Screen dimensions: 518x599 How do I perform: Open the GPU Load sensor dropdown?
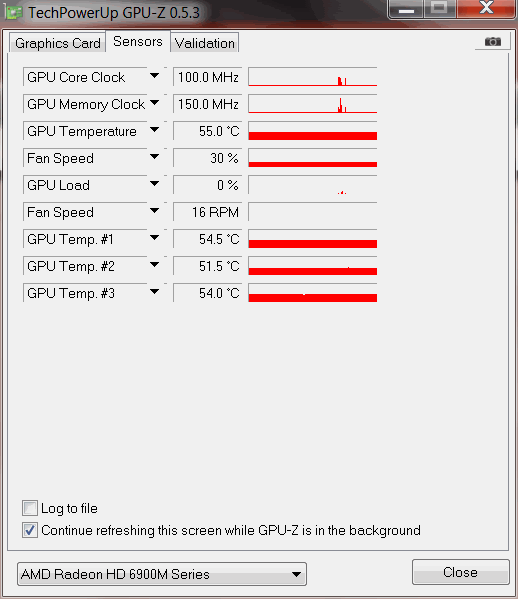154,184
